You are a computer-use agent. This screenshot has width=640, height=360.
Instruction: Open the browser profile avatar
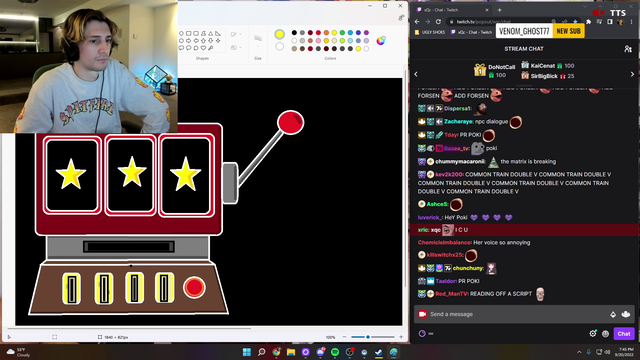(x=621, y=22)
